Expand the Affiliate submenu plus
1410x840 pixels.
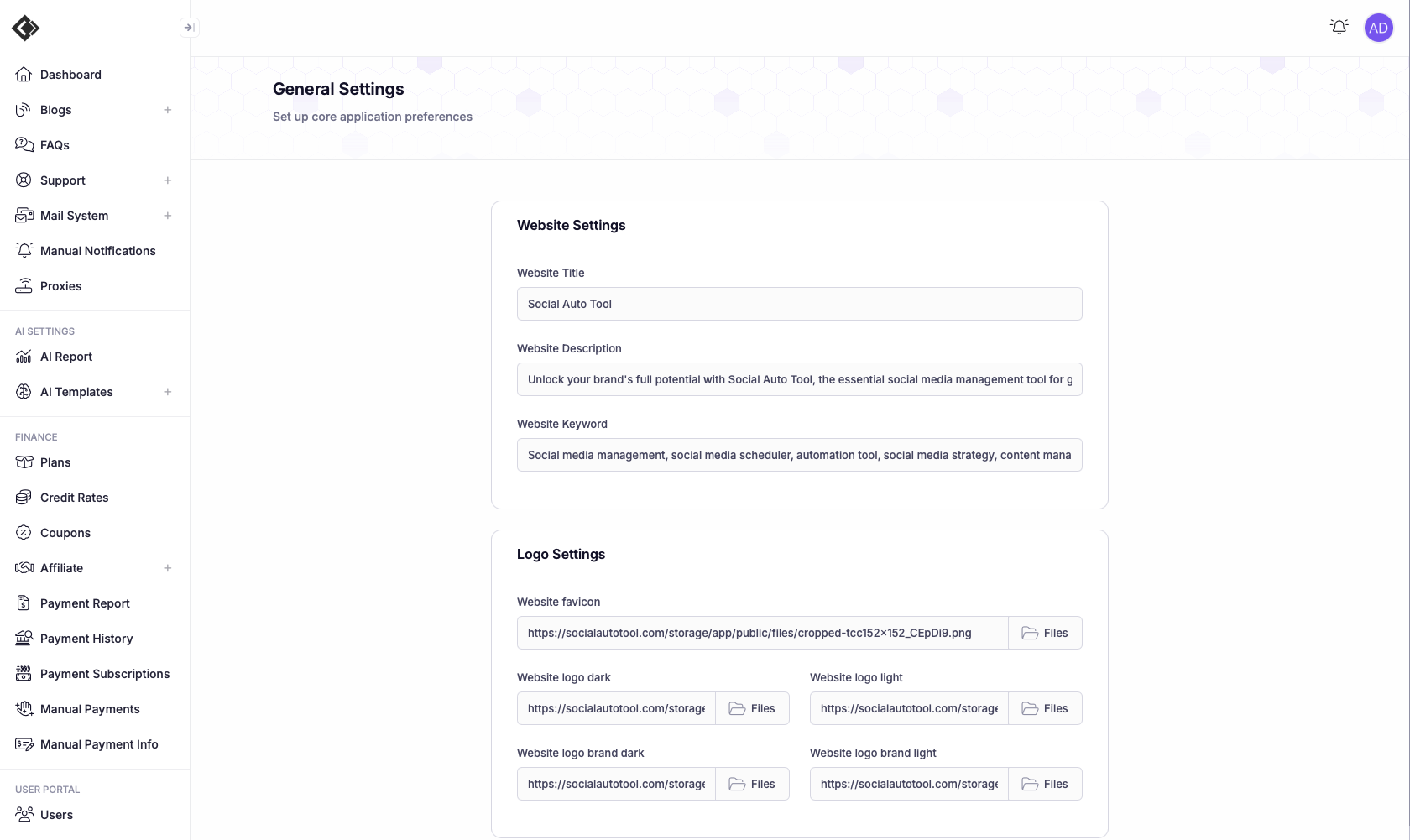pyautogui.click(x=168, y=568)
